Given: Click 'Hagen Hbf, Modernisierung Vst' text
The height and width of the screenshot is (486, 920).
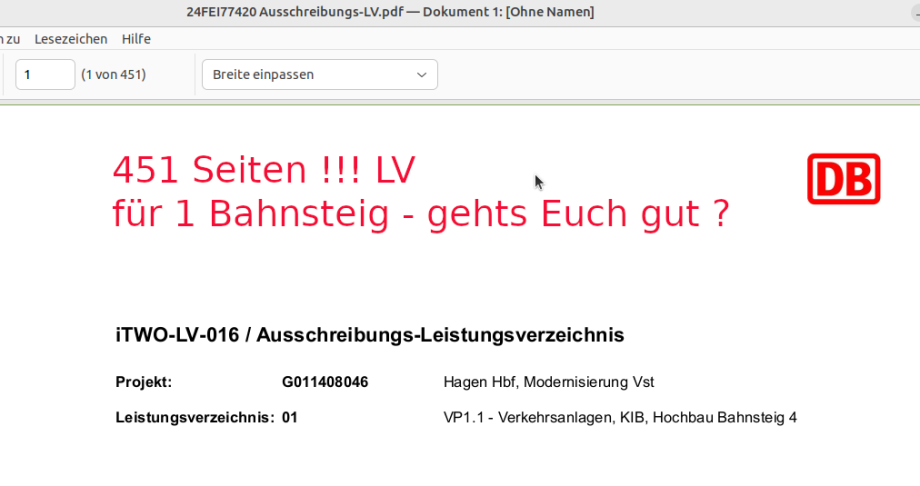Looking at the screenshot, I should (x=548, y=382).
